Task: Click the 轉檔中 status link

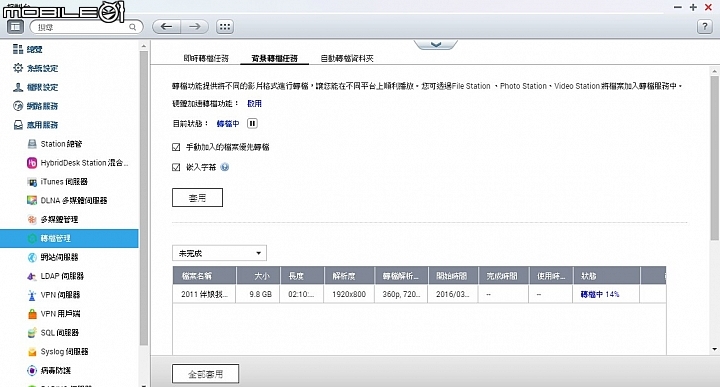Action: pyautogui.click(x=228, y=123)
